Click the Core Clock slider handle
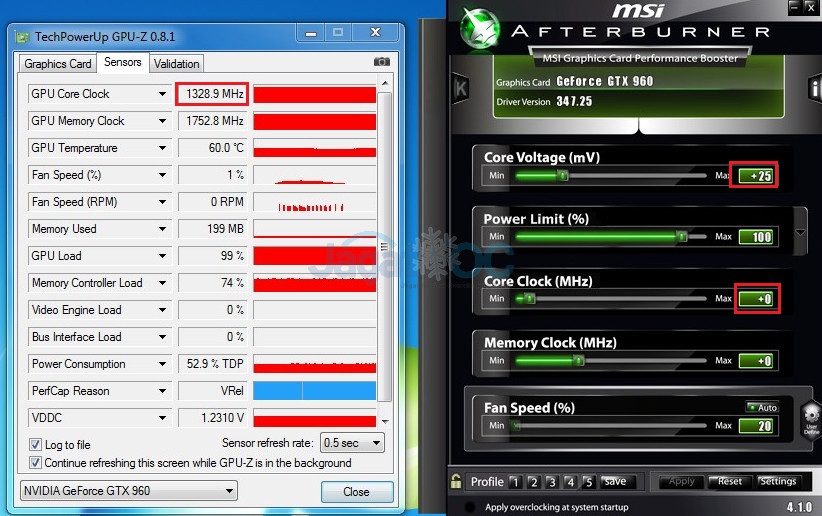This screenshot has width=822, height=516. pyautogui.click(x=529, y=298)
